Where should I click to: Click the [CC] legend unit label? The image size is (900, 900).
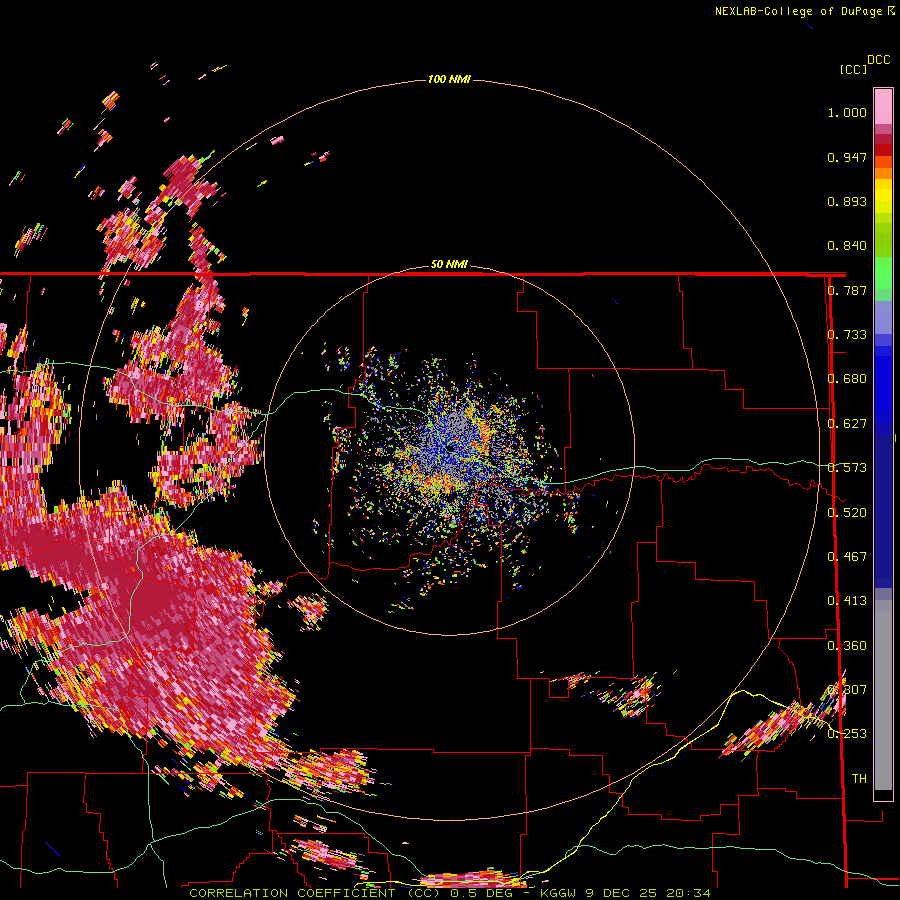pyautogui.click(x=853, y=69)
